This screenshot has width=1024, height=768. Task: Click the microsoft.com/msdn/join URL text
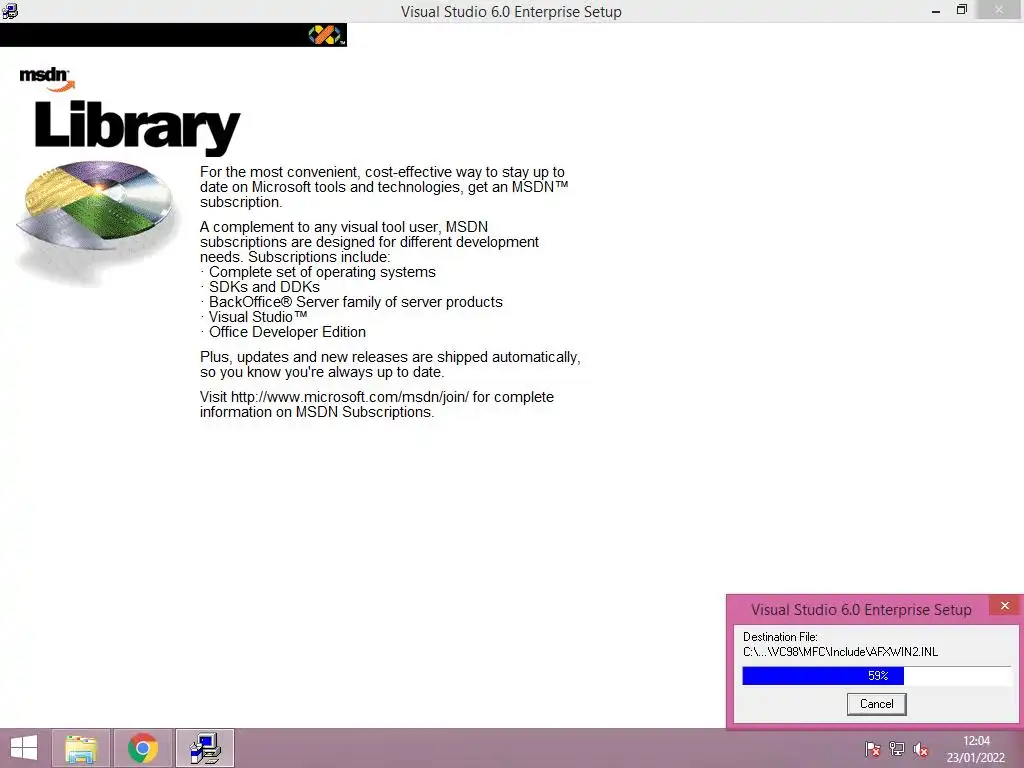350,397
